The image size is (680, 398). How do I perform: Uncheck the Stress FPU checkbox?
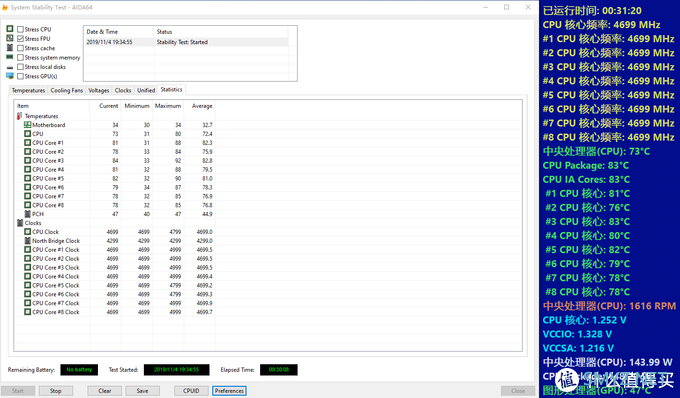tap(20, 39)
